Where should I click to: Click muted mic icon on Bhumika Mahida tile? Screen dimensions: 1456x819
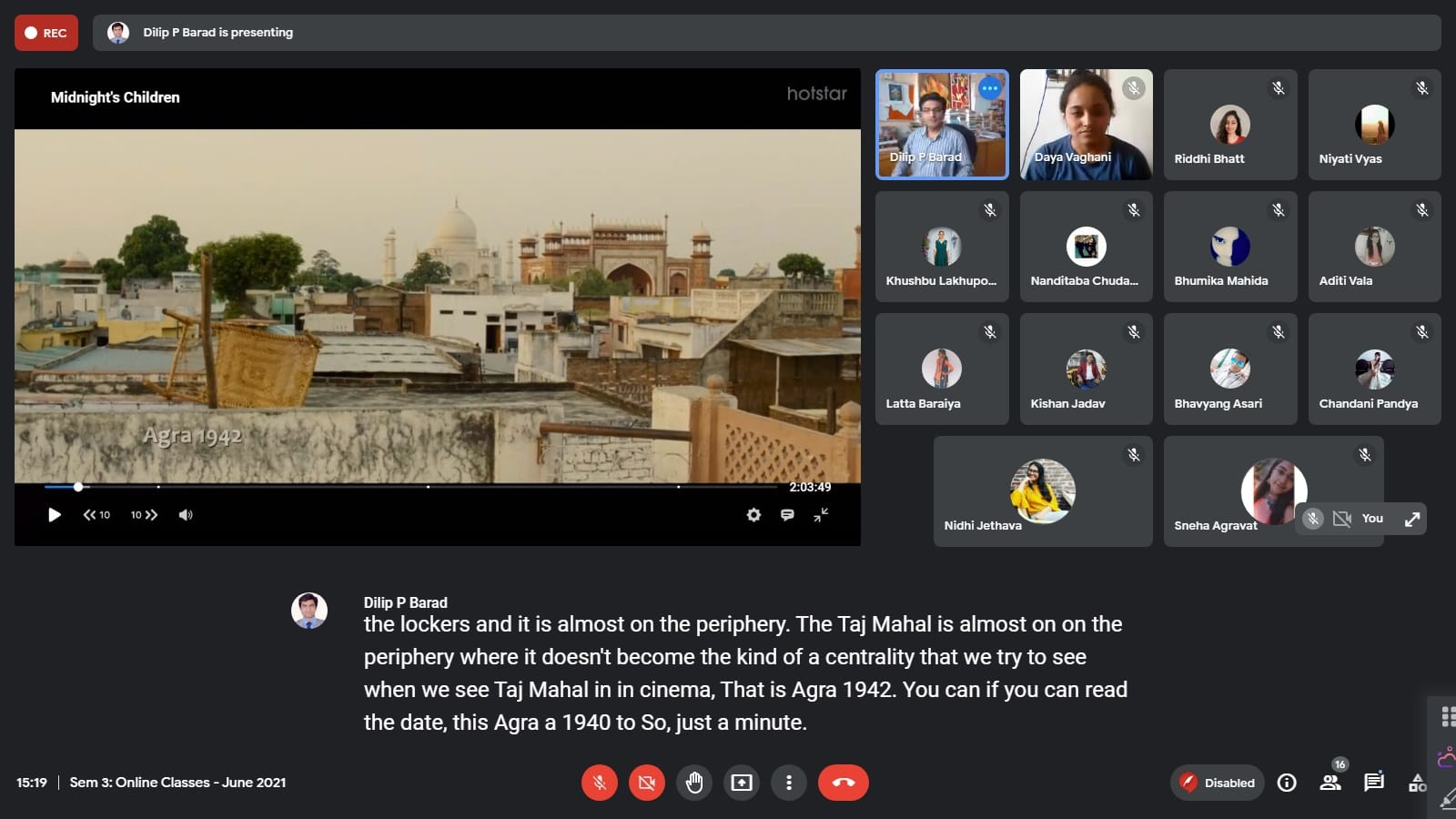coord(1279,210)
